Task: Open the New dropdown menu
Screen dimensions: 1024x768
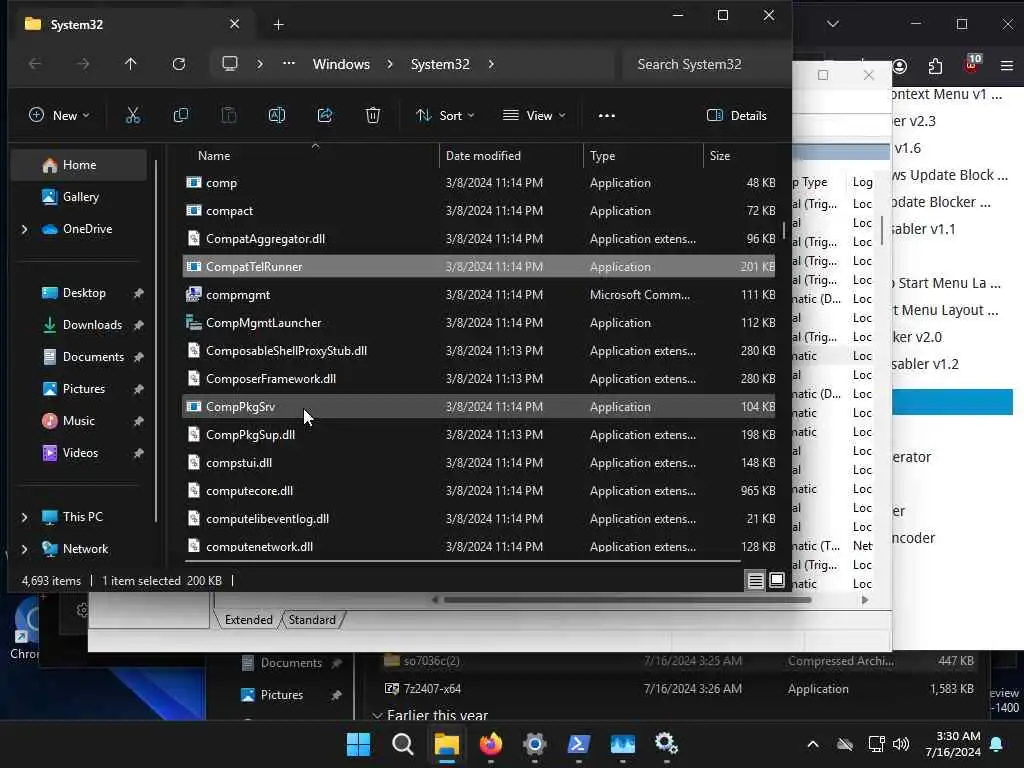Action: pos(59,116)
